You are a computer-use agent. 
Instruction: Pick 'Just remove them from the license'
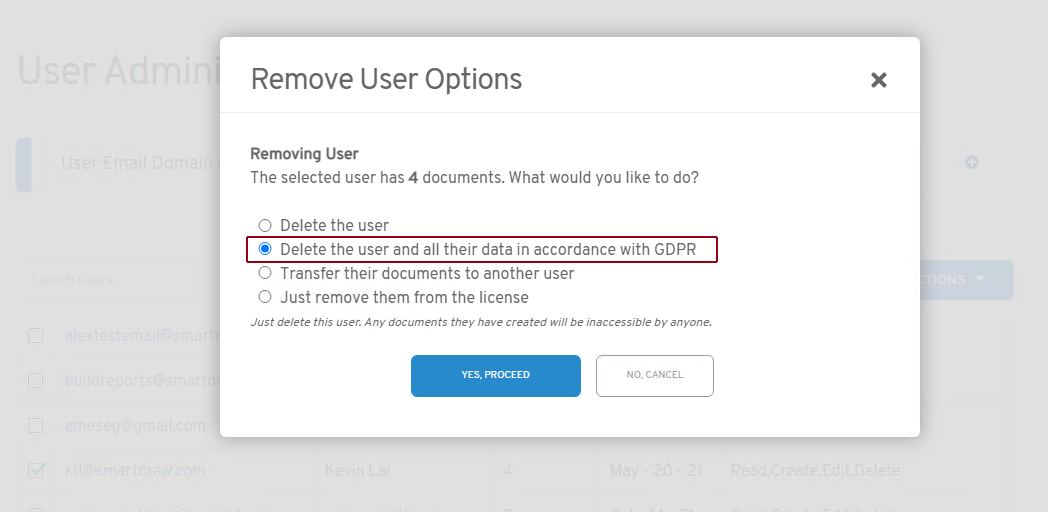click(265, 297)
